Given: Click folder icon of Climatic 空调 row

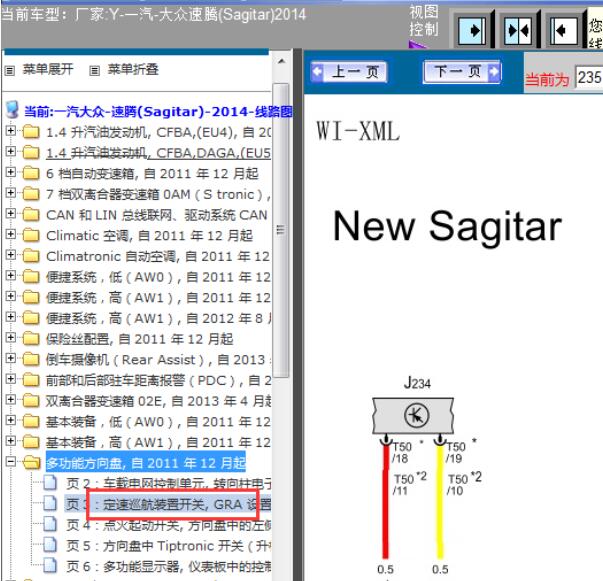Looking at the screenshot, I should (x=31, y=235).
